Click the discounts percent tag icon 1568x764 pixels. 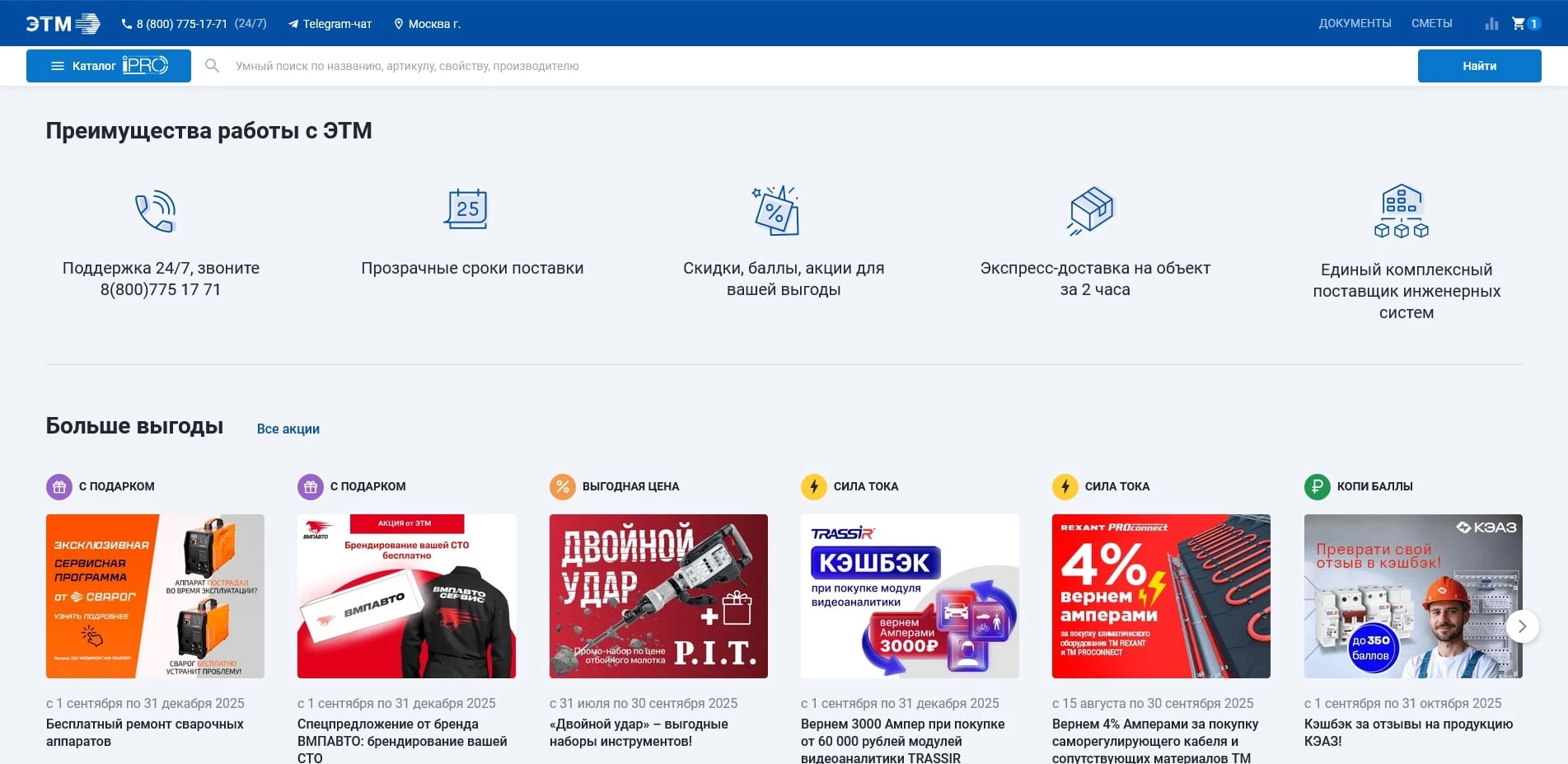pyautogui.click(x=776, y=210)
